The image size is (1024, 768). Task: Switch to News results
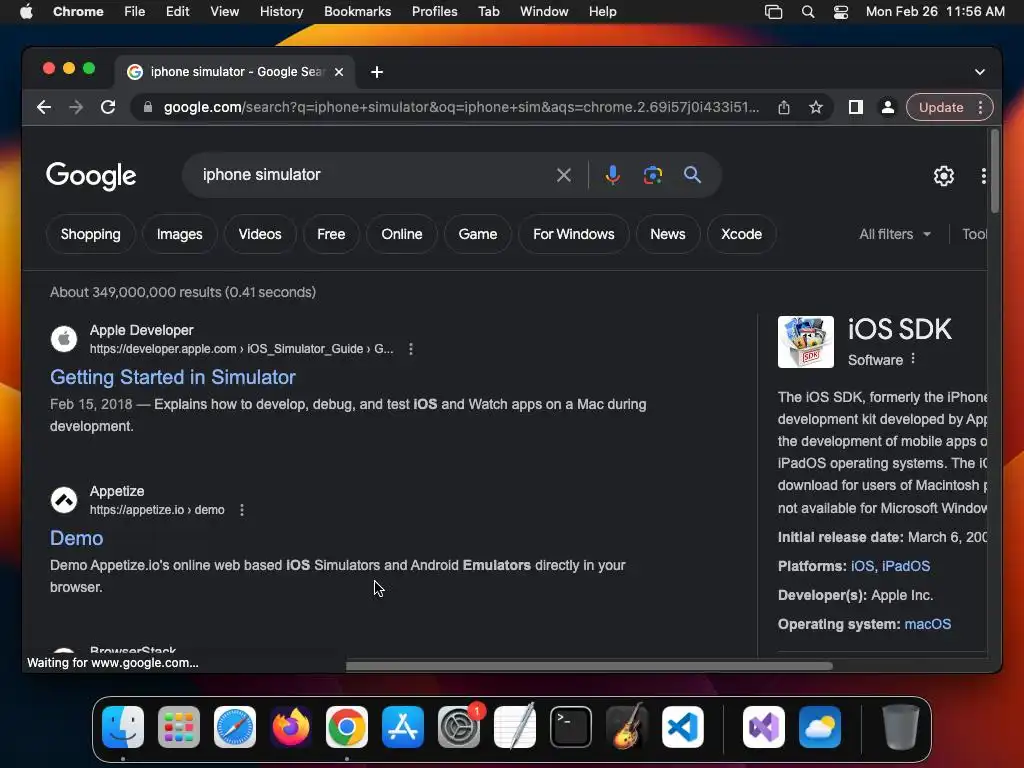[x=667, y=234]
